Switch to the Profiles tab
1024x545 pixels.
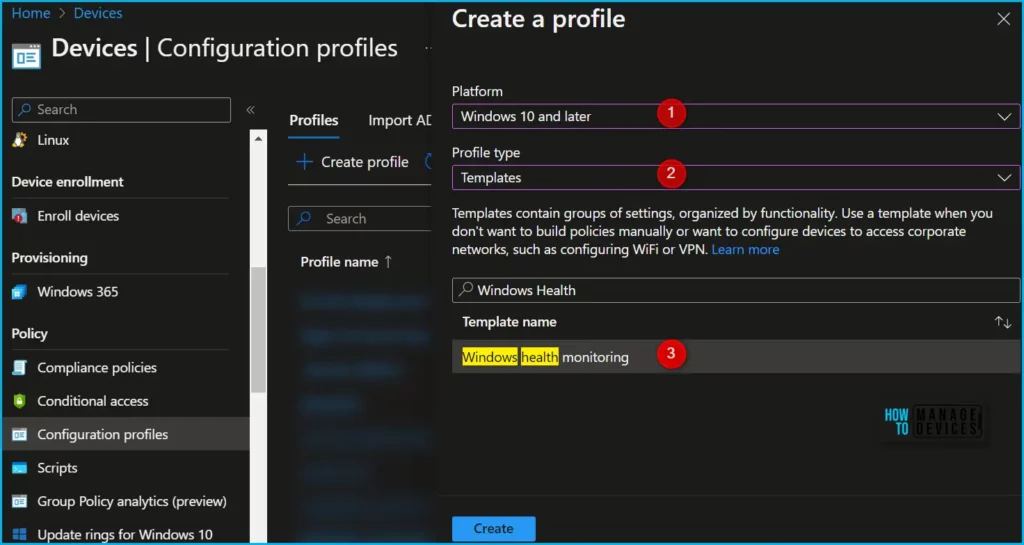pos(313,121)
